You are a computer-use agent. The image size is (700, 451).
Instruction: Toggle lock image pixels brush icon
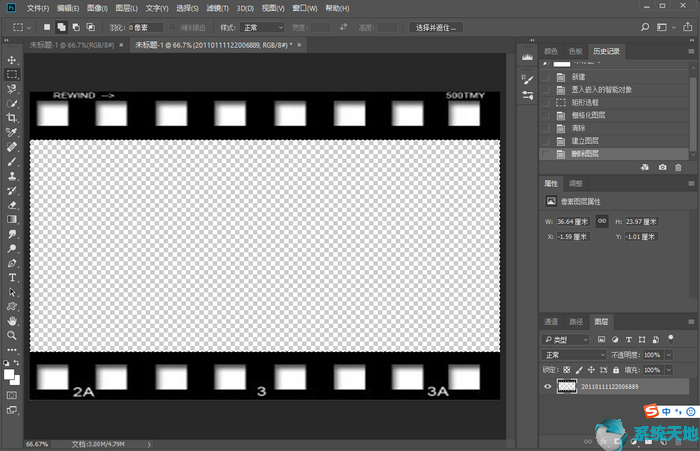point(579,370)
